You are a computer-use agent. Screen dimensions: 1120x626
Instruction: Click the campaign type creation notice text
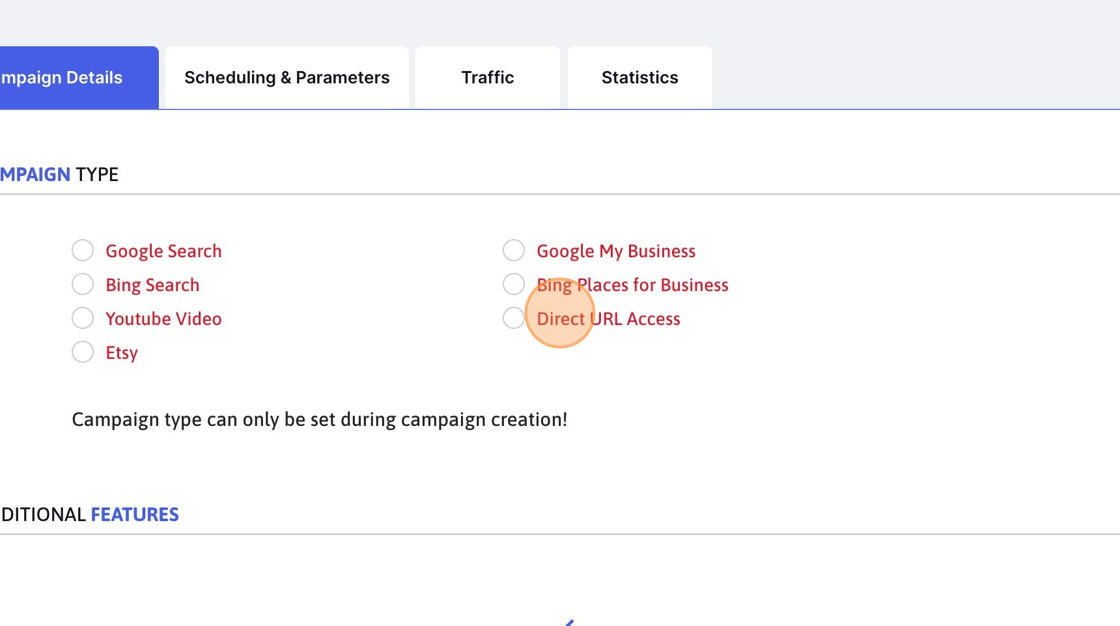319,419
